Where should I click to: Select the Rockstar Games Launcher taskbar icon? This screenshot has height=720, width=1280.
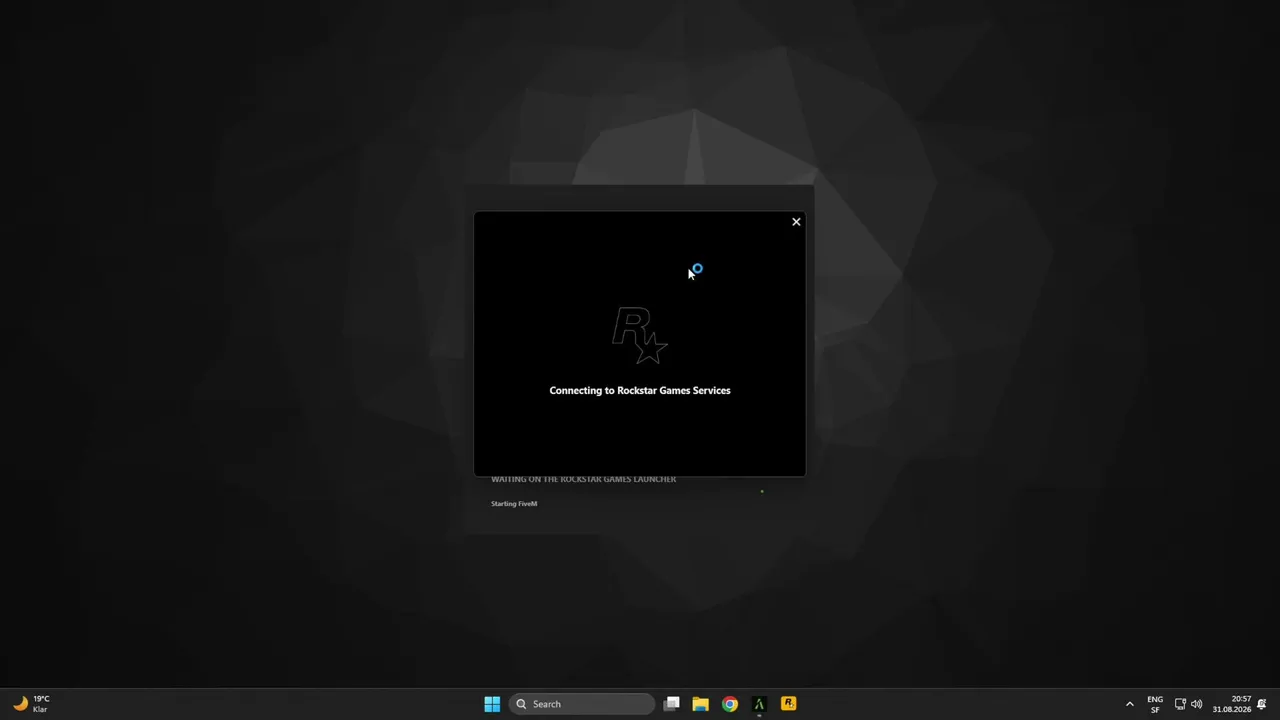(x=788, y=704)
